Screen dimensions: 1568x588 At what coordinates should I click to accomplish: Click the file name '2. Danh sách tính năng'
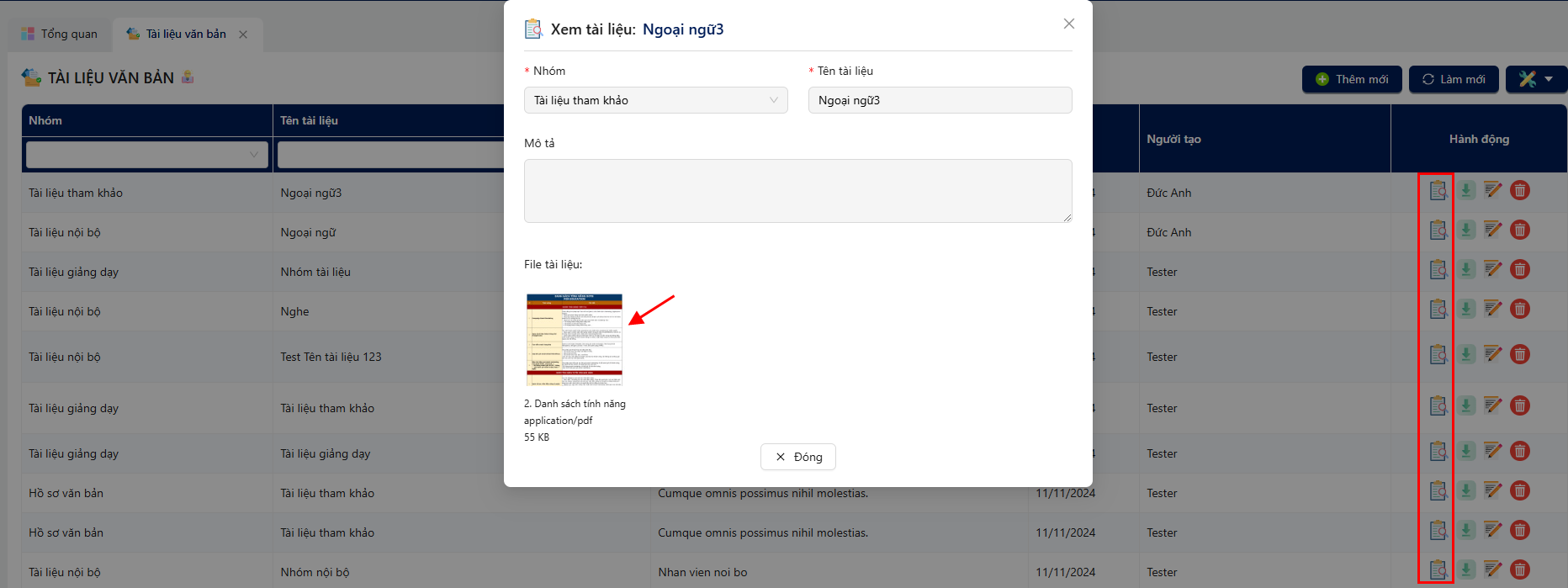click(575, 404)
